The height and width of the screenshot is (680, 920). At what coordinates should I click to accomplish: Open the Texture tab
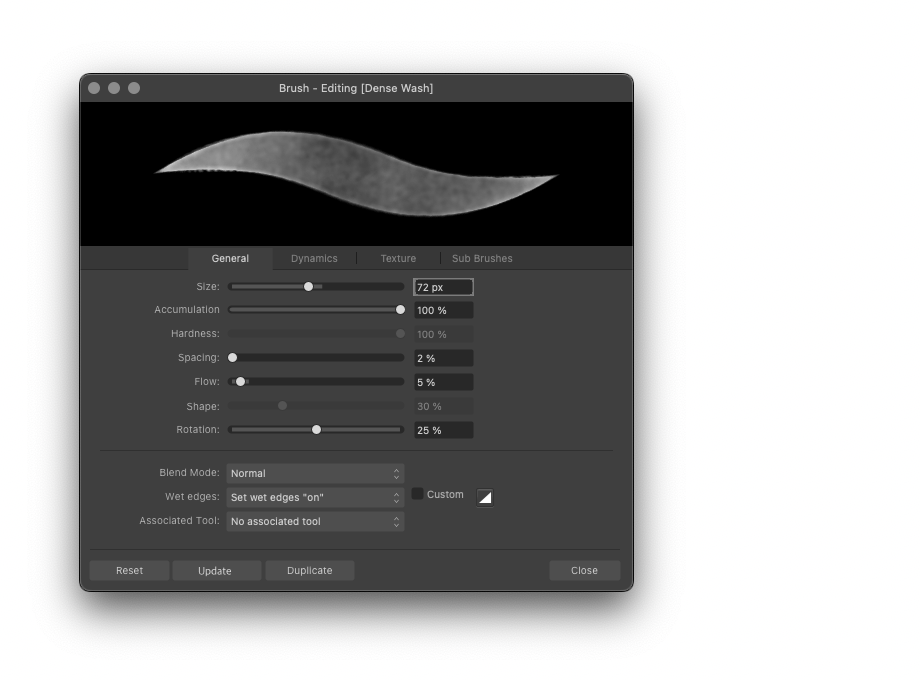(x=398, y=258)
